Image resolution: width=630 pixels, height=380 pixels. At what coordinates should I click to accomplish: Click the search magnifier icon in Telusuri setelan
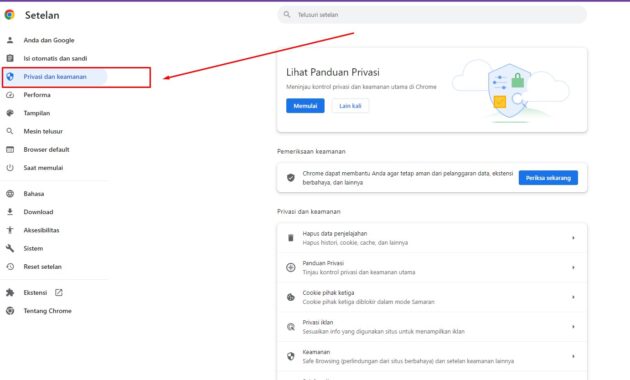(287, 14)
